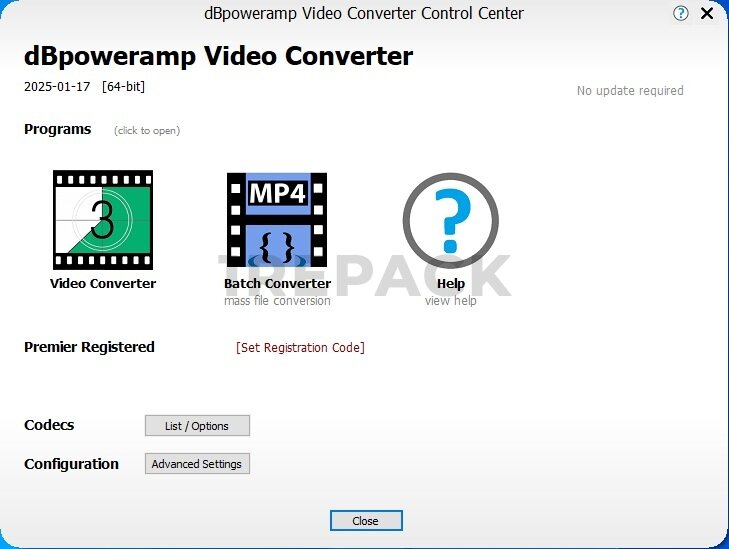Open the codecs List / Options button

click(x=197, y=426)
